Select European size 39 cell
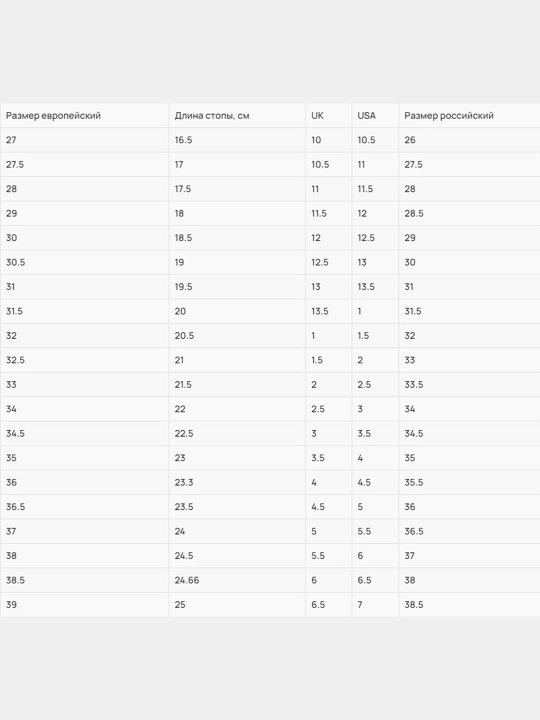This screenshot has width=540, height=720. pyautogui.click(x=84, y=604)
